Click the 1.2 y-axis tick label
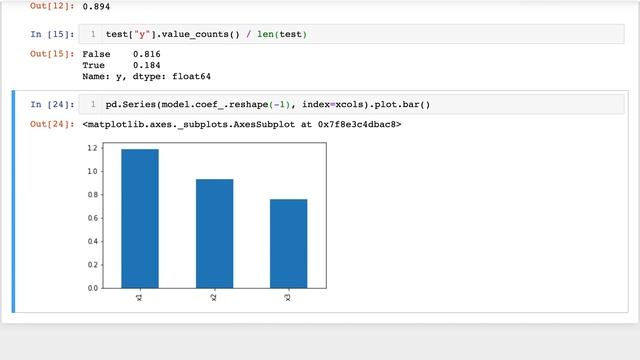 click(93, 148)
